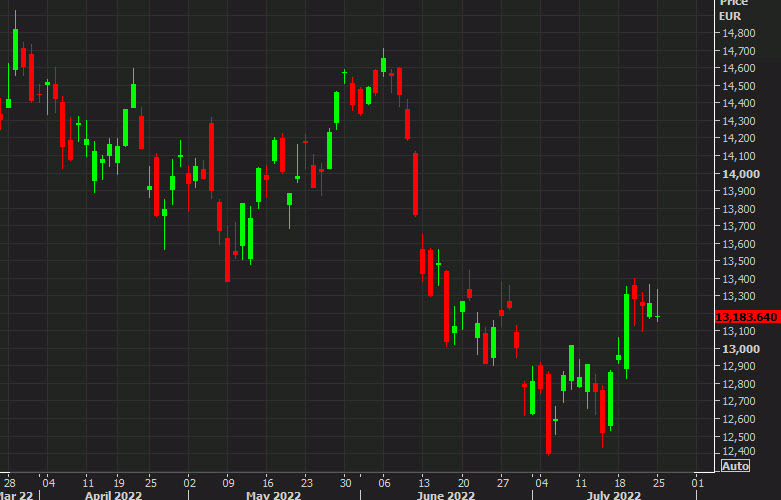The width and height of the screenshot is (781, 500).
Task: Click the 14,300 price axis label
Action: point(739,121)
